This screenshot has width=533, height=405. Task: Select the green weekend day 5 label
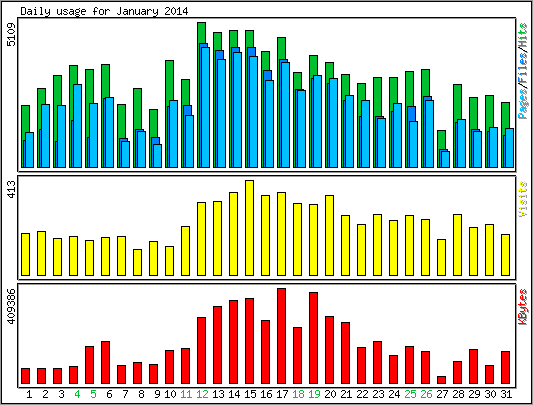[x=93, y=394]
